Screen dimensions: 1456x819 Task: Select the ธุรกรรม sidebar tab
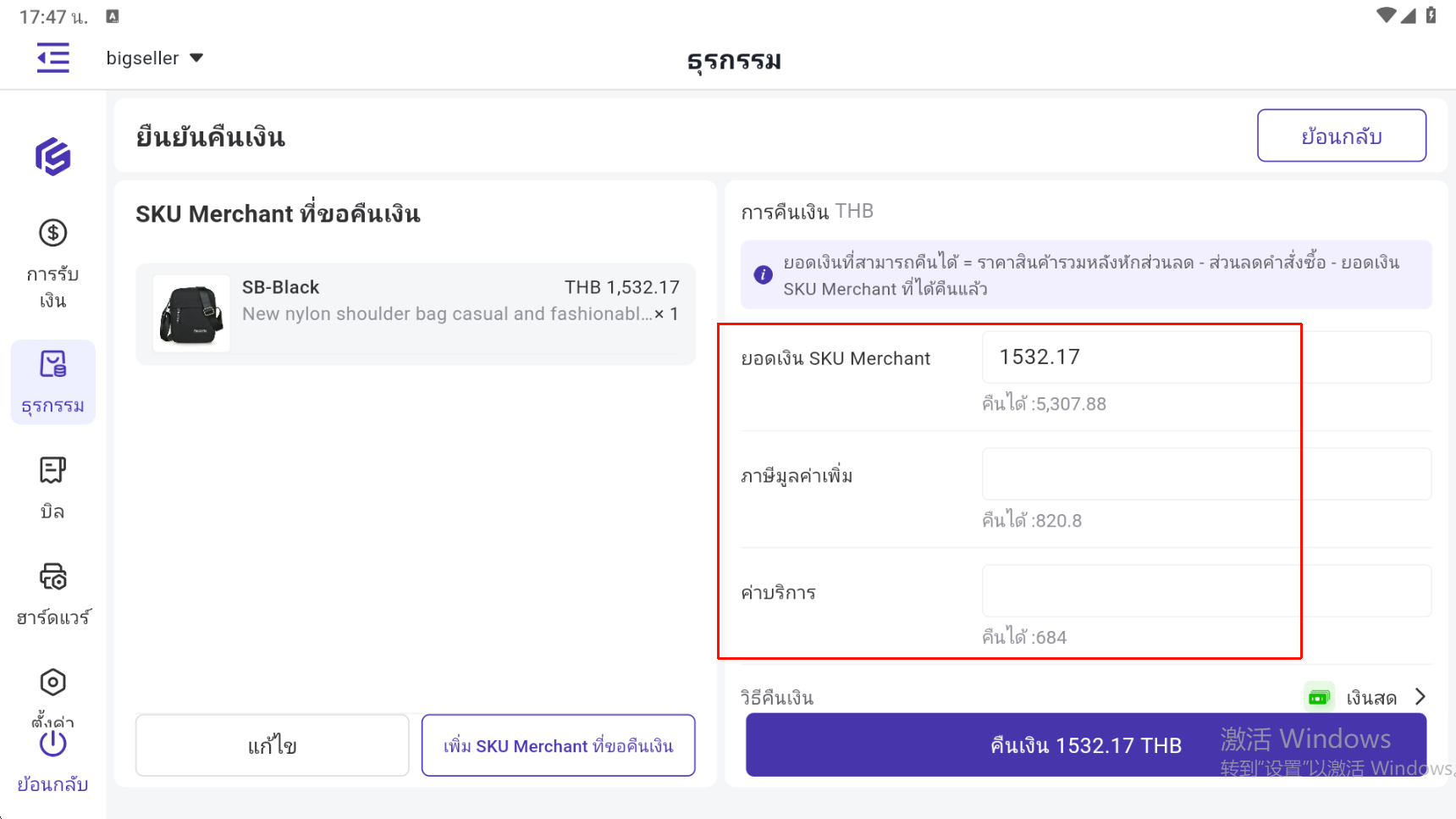52,382
